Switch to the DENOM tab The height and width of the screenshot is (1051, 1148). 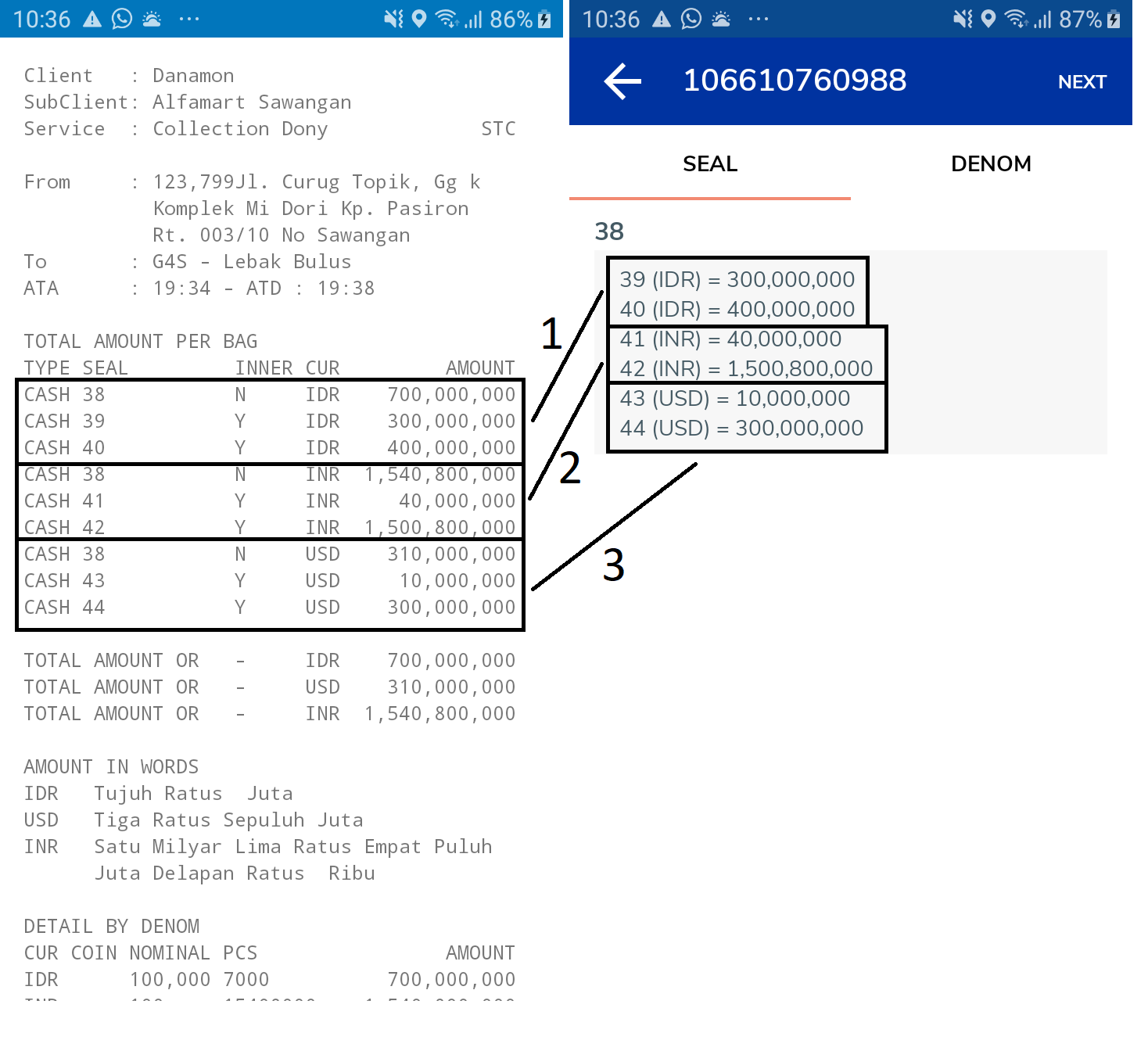click(991, 163)
